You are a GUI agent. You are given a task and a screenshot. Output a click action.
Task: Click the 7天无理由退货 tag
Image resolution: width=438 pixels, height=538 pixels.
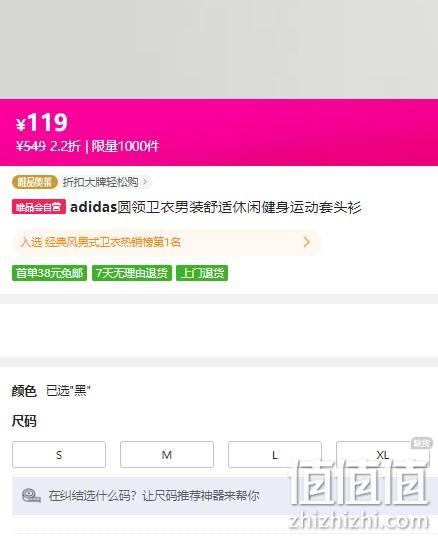coord(132,273)
